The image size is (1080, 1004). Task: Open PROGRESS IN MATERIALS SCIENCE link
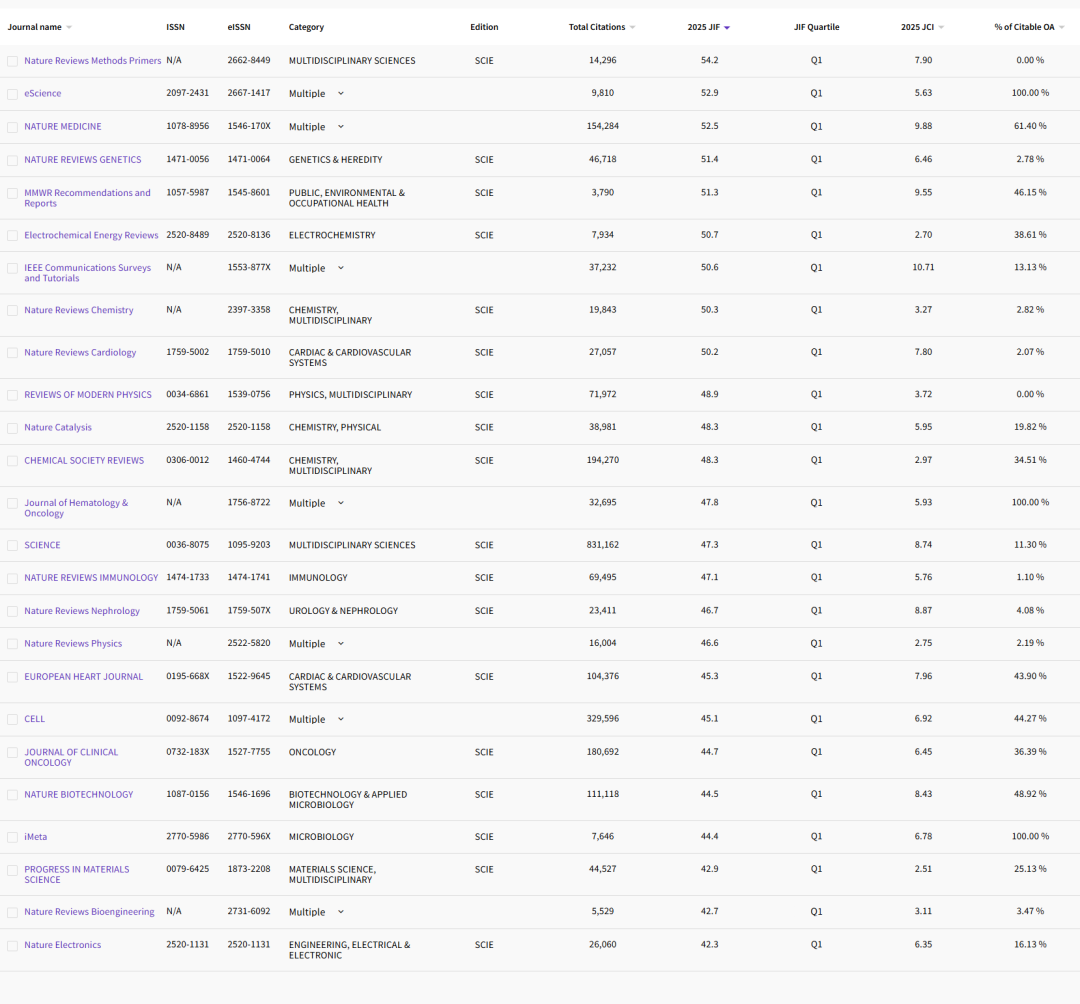point(76,875)
